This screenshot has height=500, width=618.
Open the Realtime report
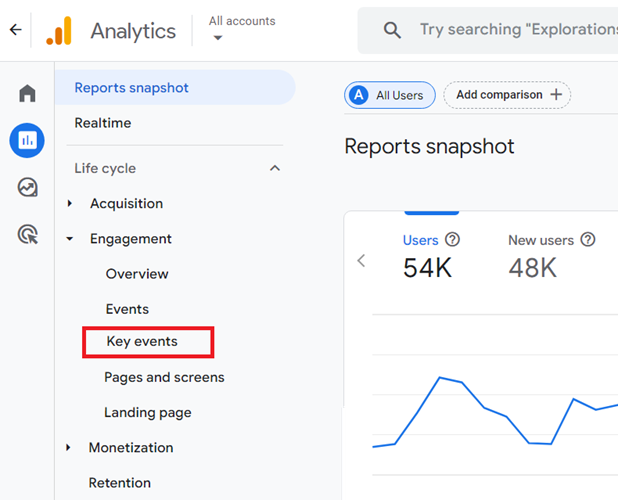point(103,123)
